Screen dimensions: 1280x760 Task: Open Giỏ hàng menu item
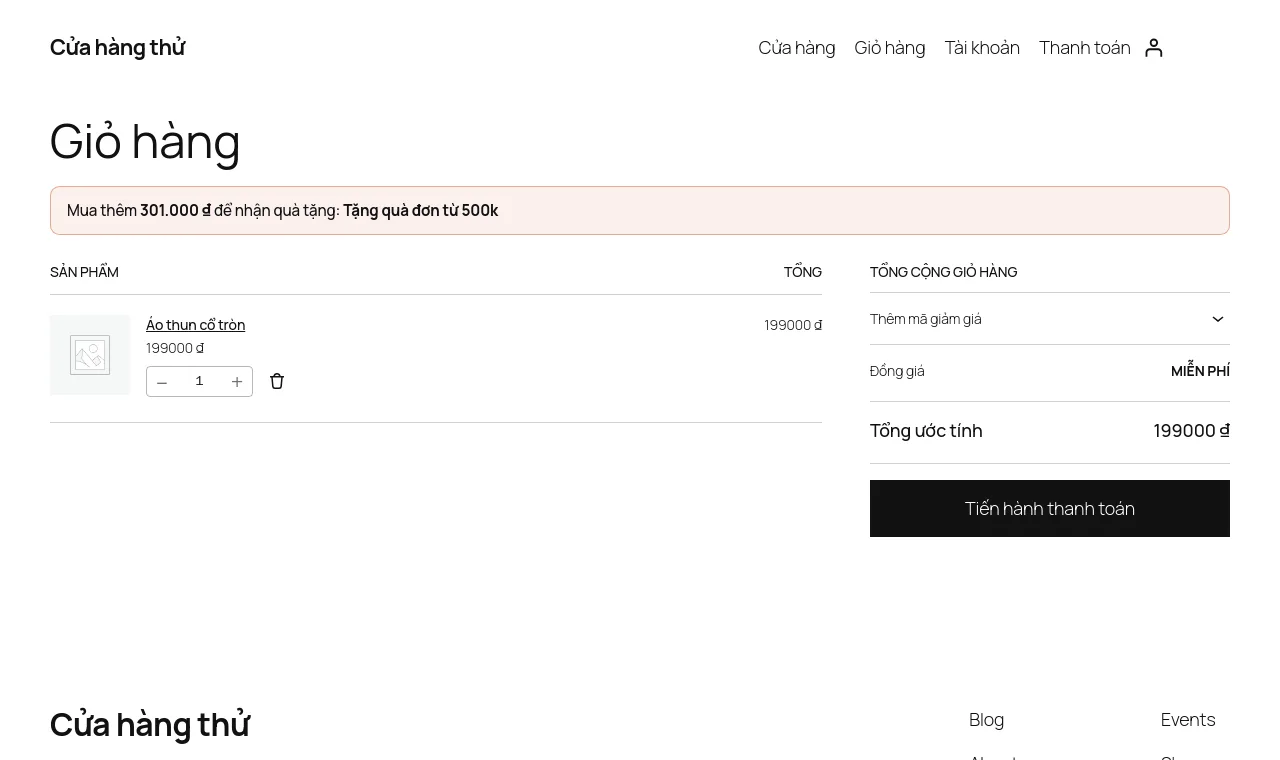pos(890,47)
